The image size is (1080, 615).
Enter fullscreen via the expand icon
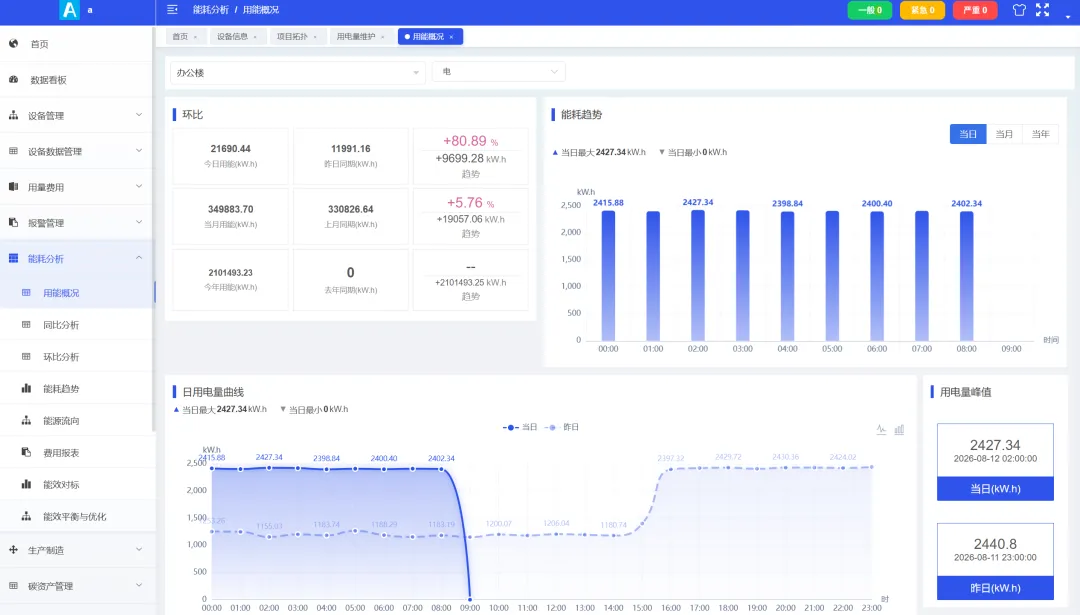[1042, 10]
